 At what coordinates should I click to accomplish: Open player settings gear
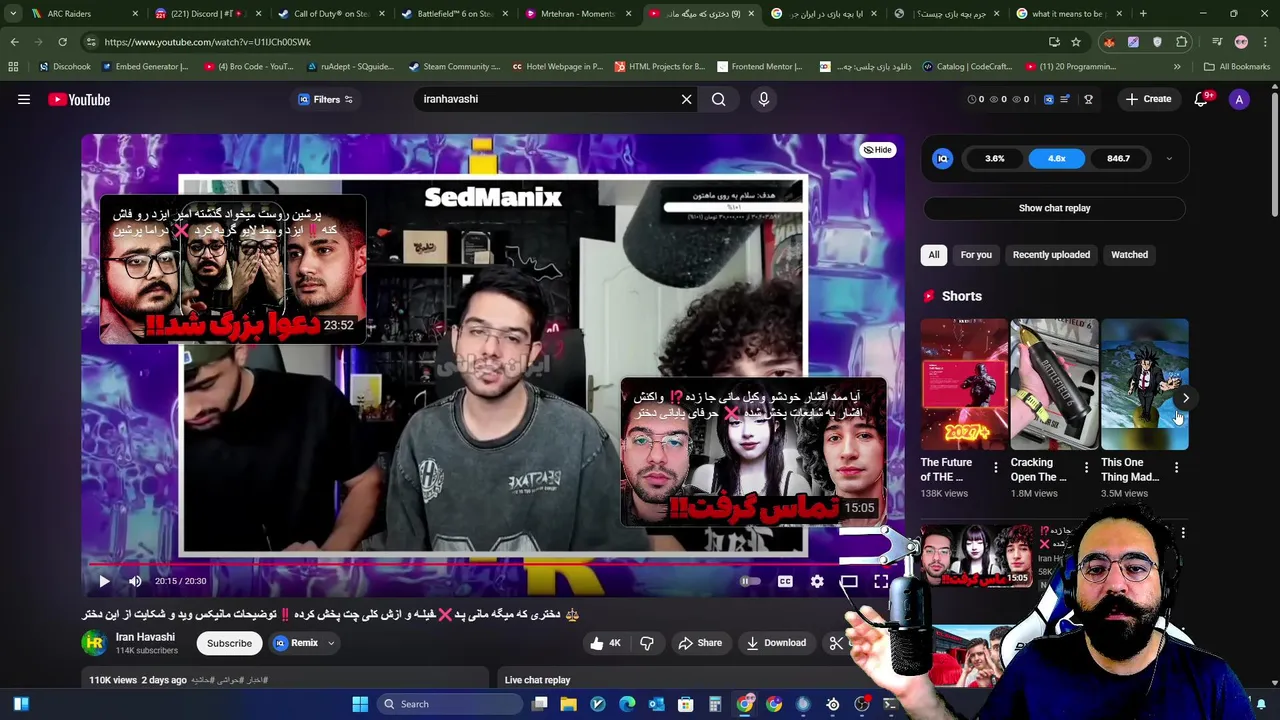tap(817, 581)
